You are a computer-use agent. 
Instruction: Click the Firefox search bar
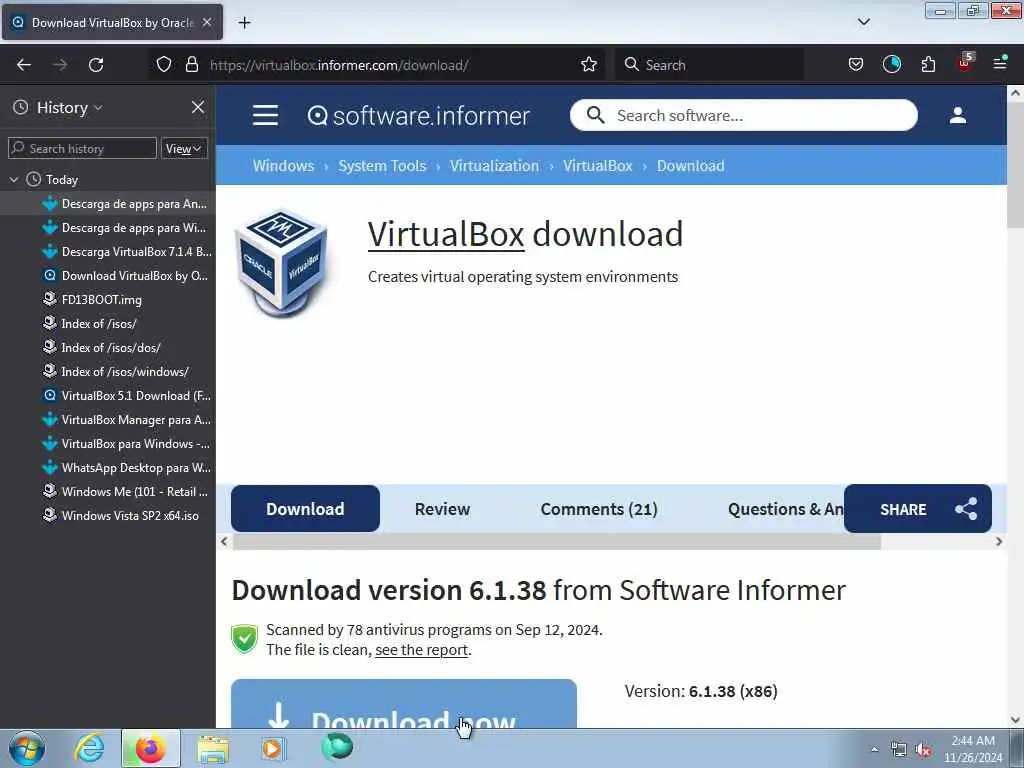point(709,65)
